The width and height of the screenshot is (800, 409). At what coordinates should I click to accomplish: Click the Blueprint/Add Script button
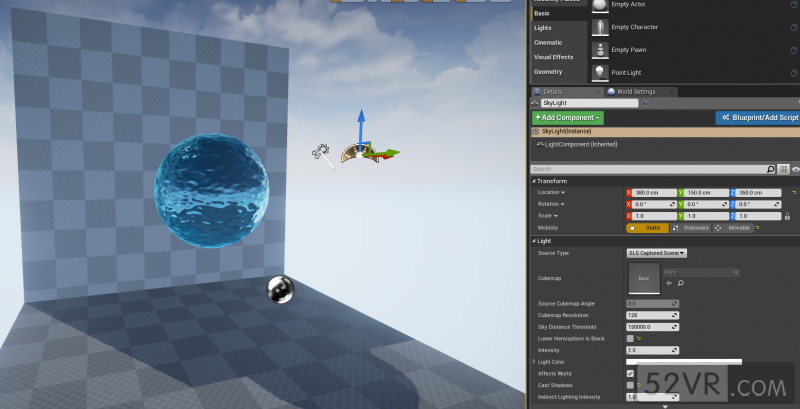coord(757,117)
